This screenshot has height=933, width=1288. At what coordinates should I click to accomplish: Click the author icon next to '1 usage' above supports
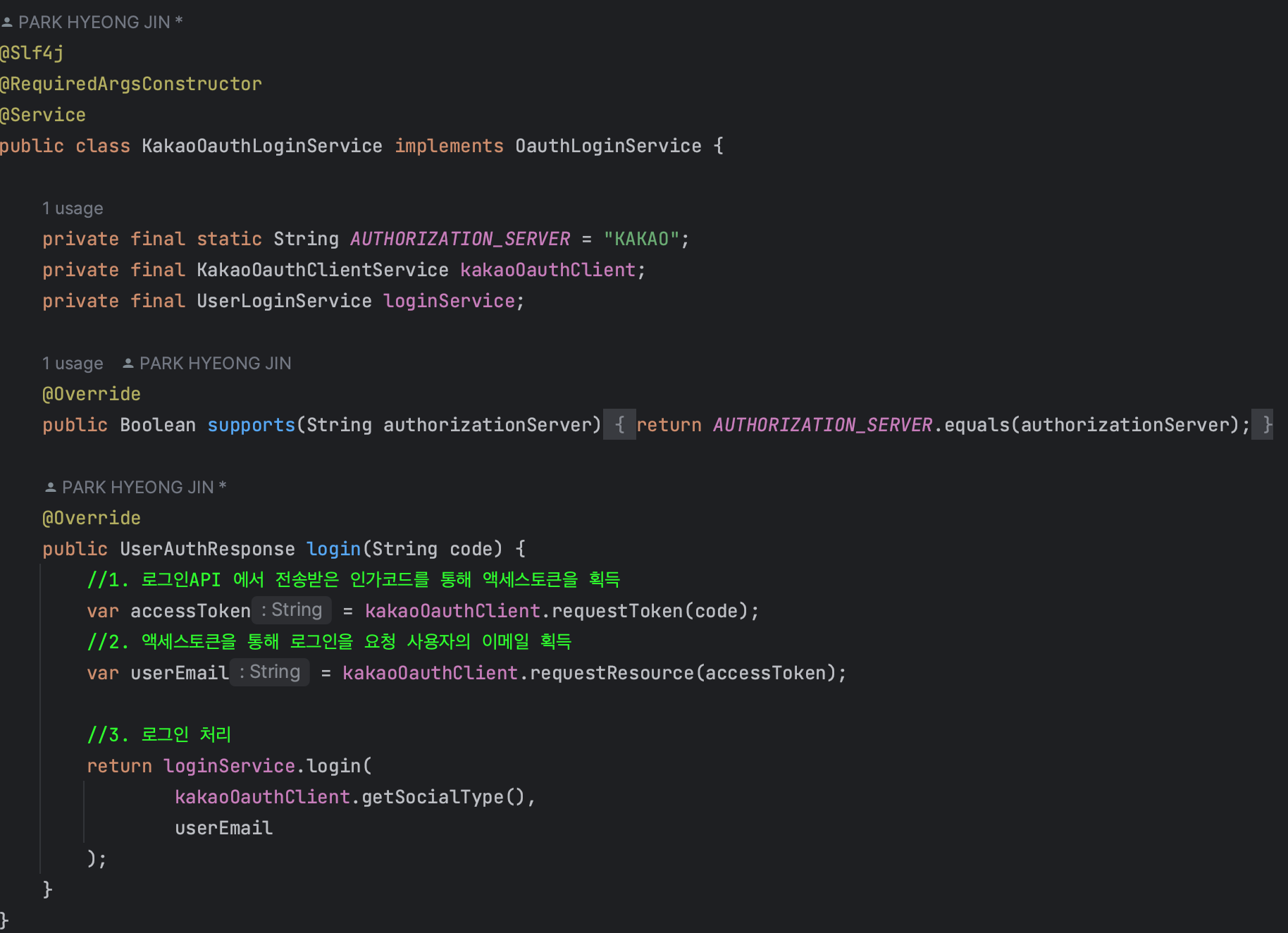pos(128,364)
